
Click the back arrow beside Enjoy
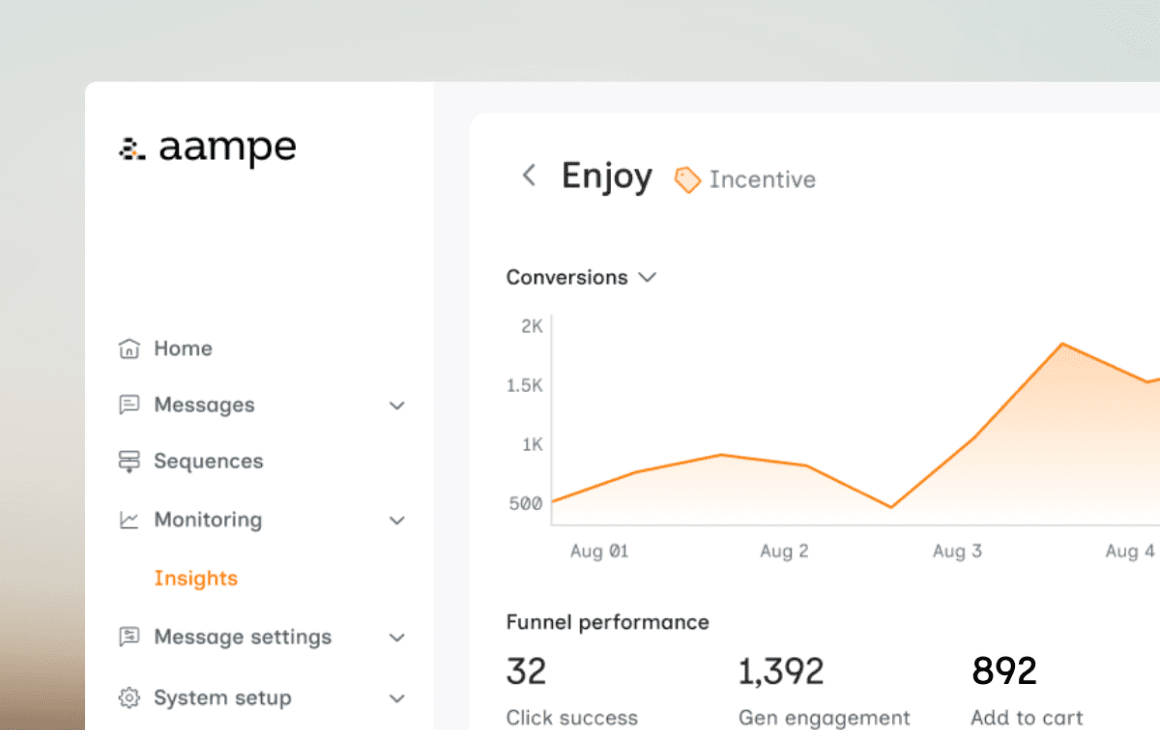[529, 175]
